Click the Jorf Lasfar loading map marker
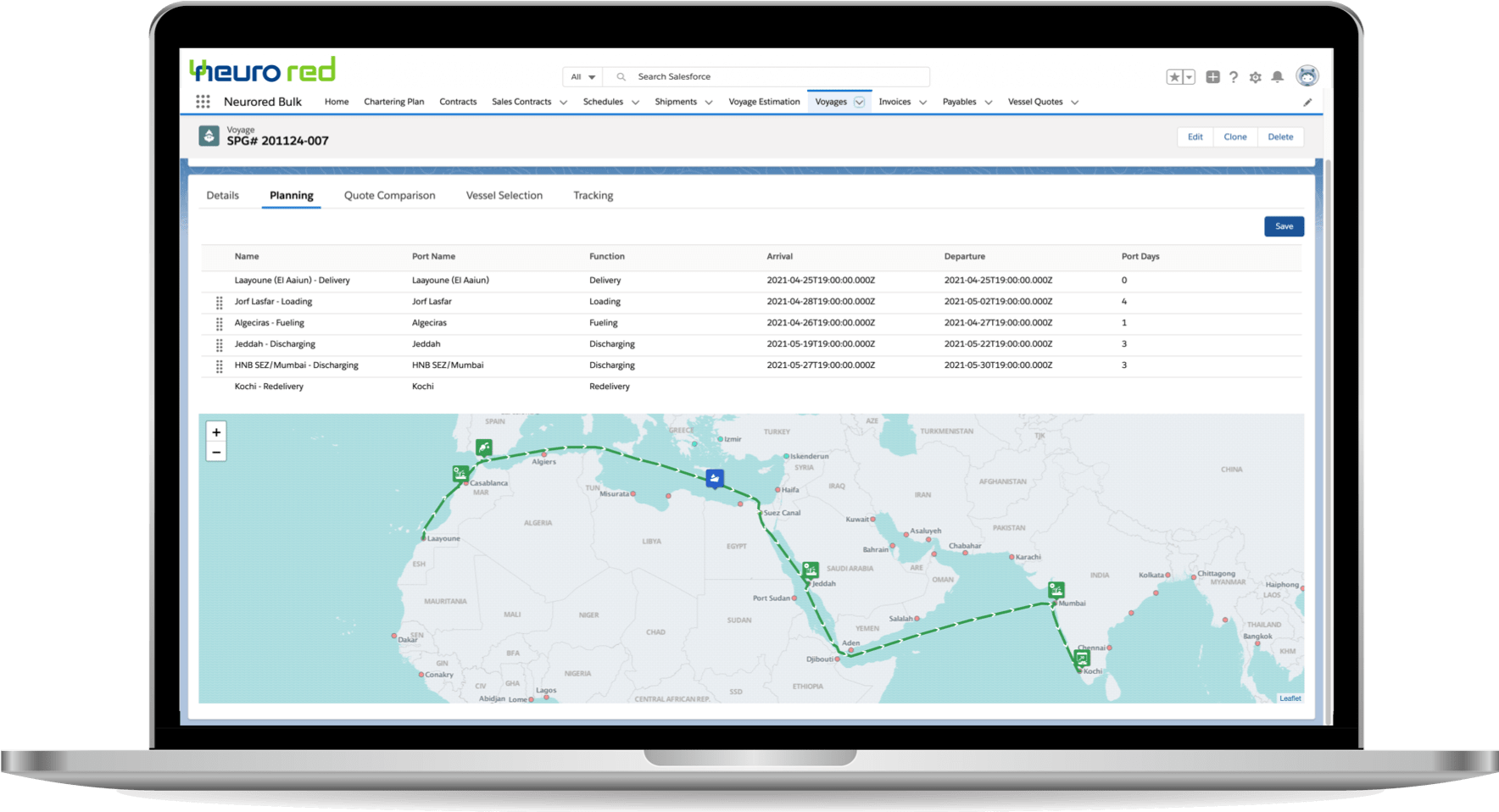1499x812 pixels. point(460,474)
